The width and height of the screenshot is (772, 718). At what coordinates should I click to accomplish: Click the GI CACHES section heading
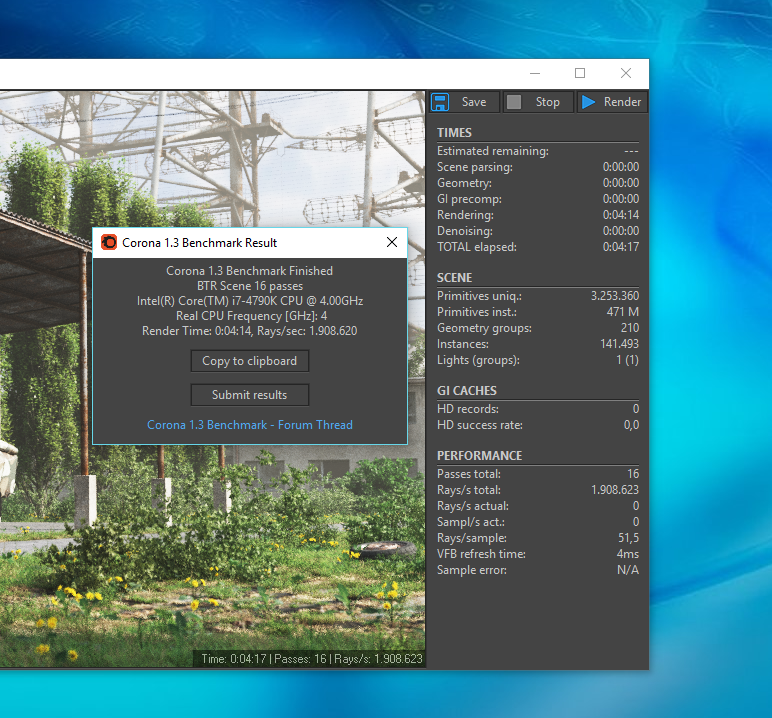[x=467, y=391]
